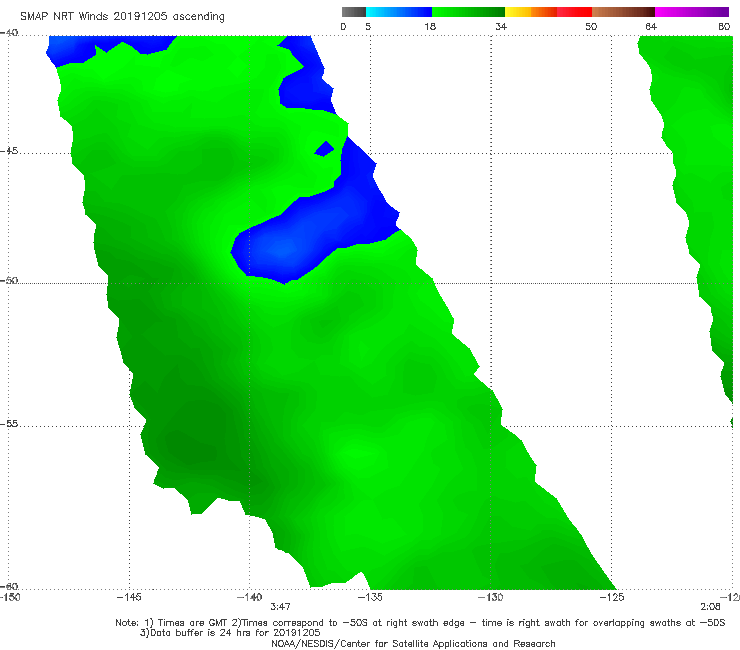The height and width of the screenshot is (650, 740).
Task: Click the latitude label '-45'
Action: click(9, 151)
